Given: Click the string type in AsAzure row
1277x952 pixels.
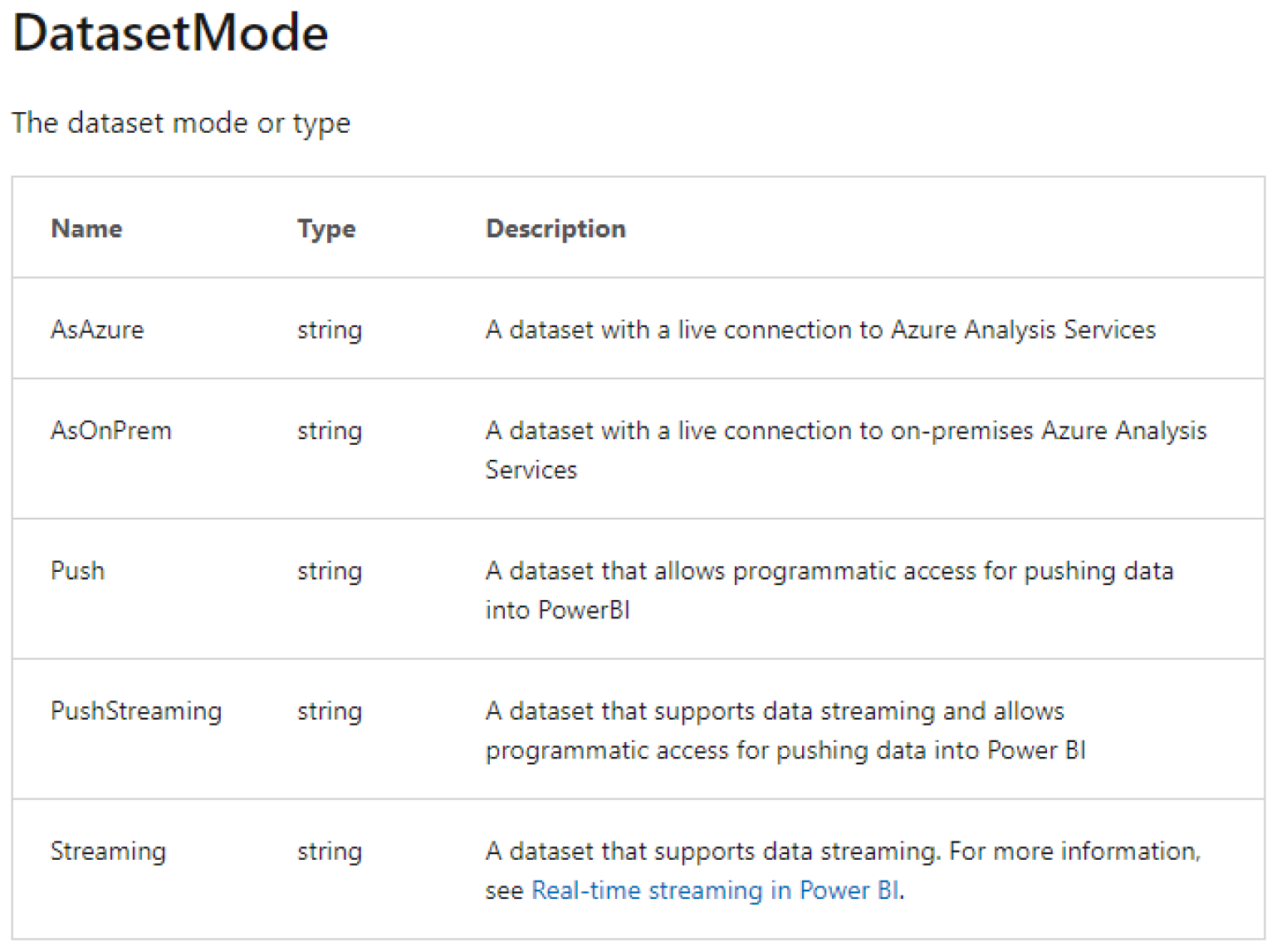Looking at the screenshot, I should [x=330, y=330].
